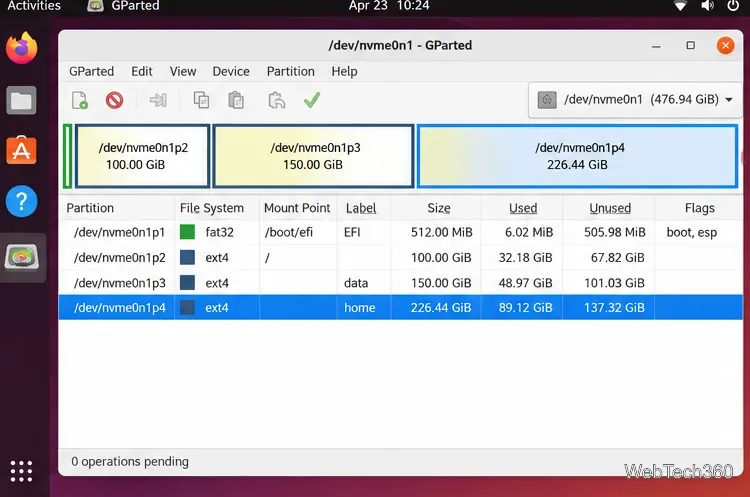This screenshot has height=497, width=750.
Task: Open Files from the dock
Action: tap(22, 100)
